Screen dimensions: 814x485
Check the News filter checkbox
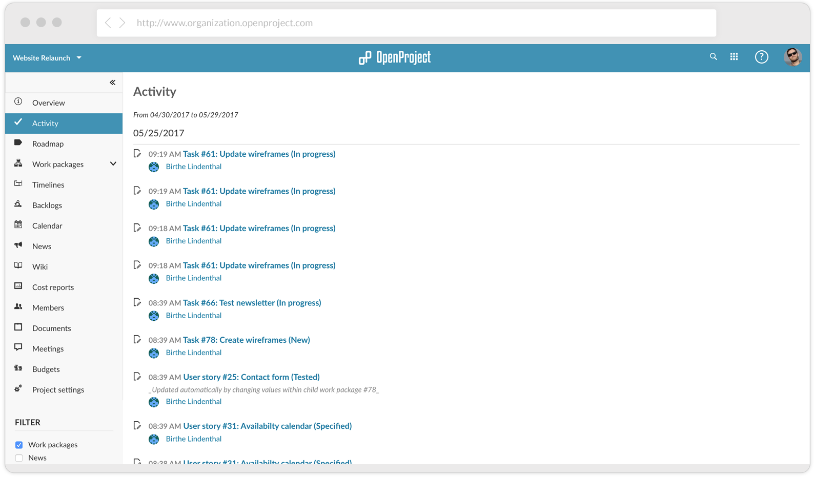click(x=19, y=458)
